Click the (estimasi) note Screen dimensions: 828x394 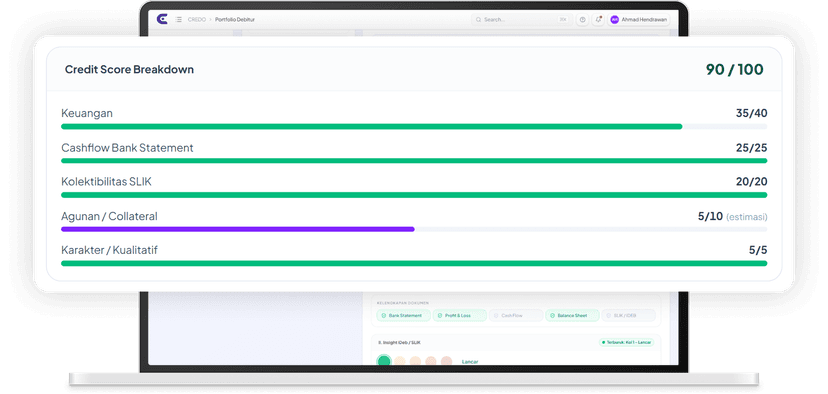tap(747, 217)
